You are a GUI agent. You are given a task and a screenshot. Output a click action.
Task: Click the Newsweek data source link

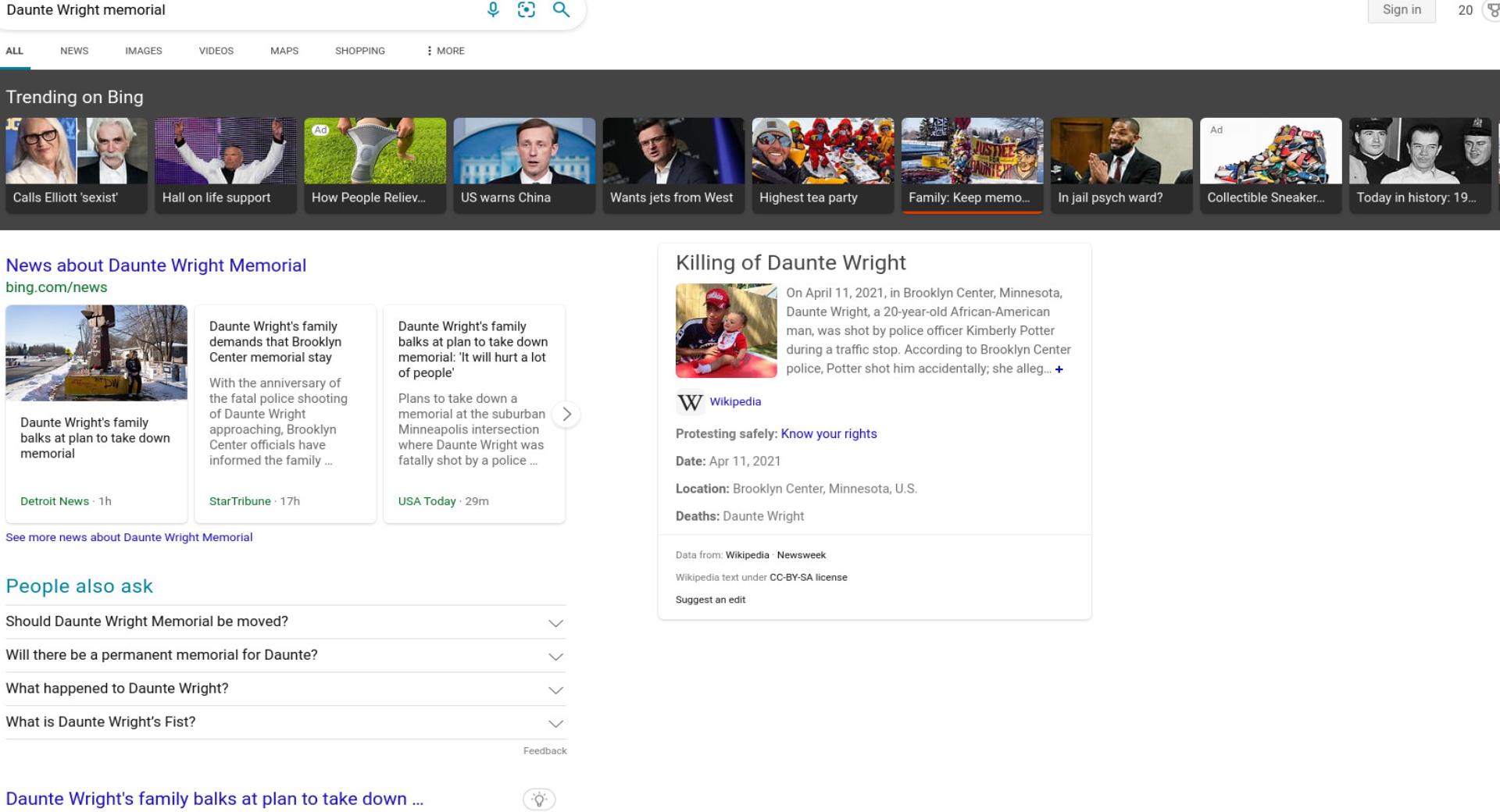tap(802, 555)
